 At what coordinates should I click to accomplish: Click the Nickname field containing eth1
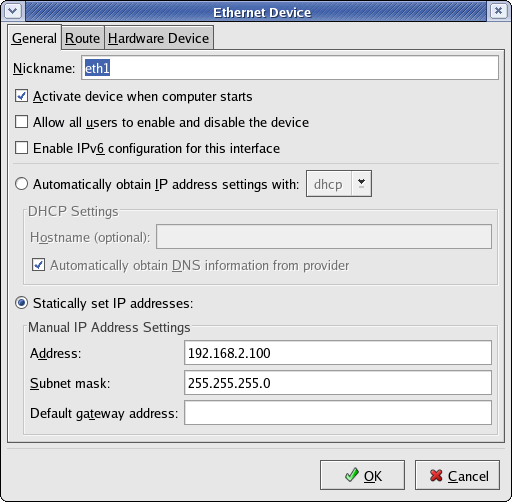(290, 68)
